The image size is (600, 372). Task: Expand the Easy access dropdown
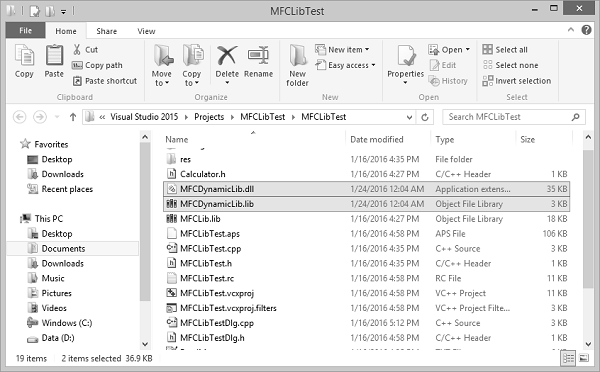[x=373, y=65]
